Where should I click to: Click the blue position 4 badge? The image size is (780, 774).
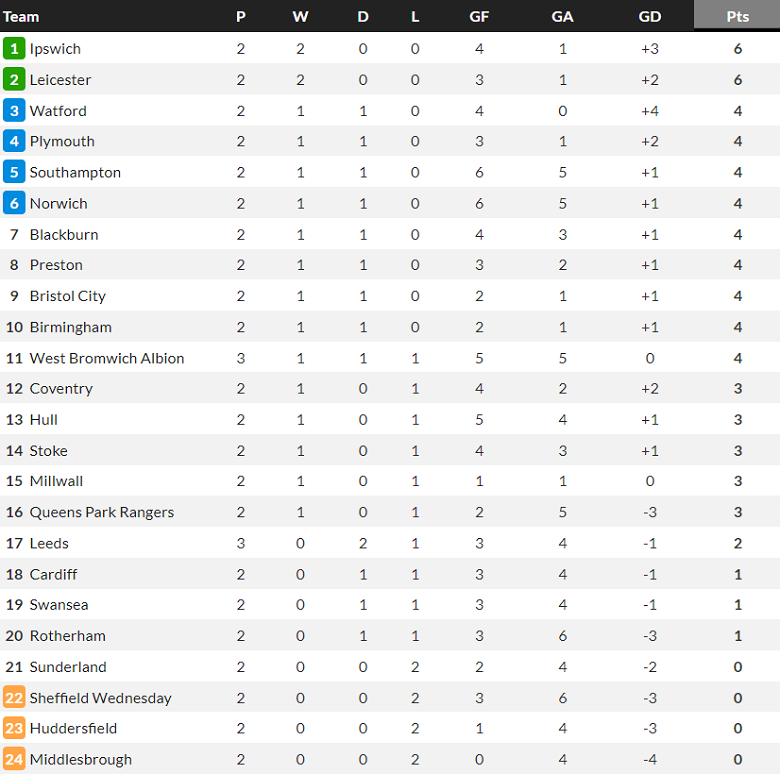(14, 142)
